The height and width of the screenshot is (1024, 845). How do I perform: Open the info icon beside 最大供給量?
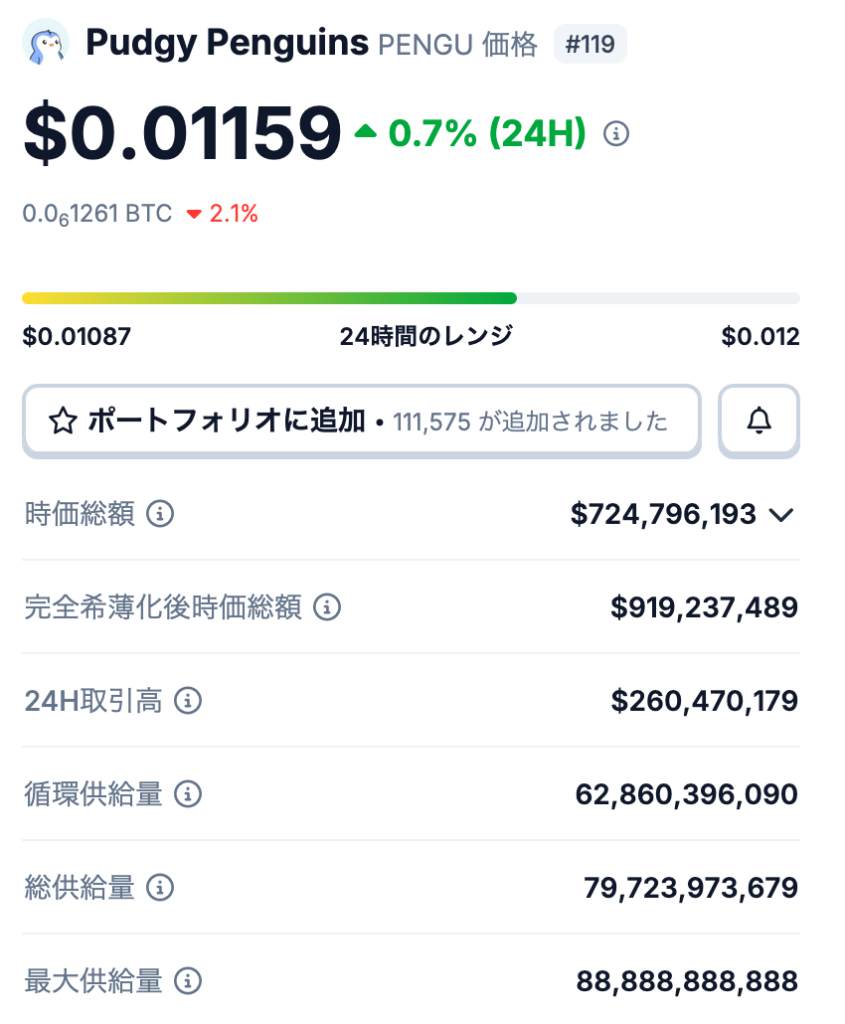[190, 982]
